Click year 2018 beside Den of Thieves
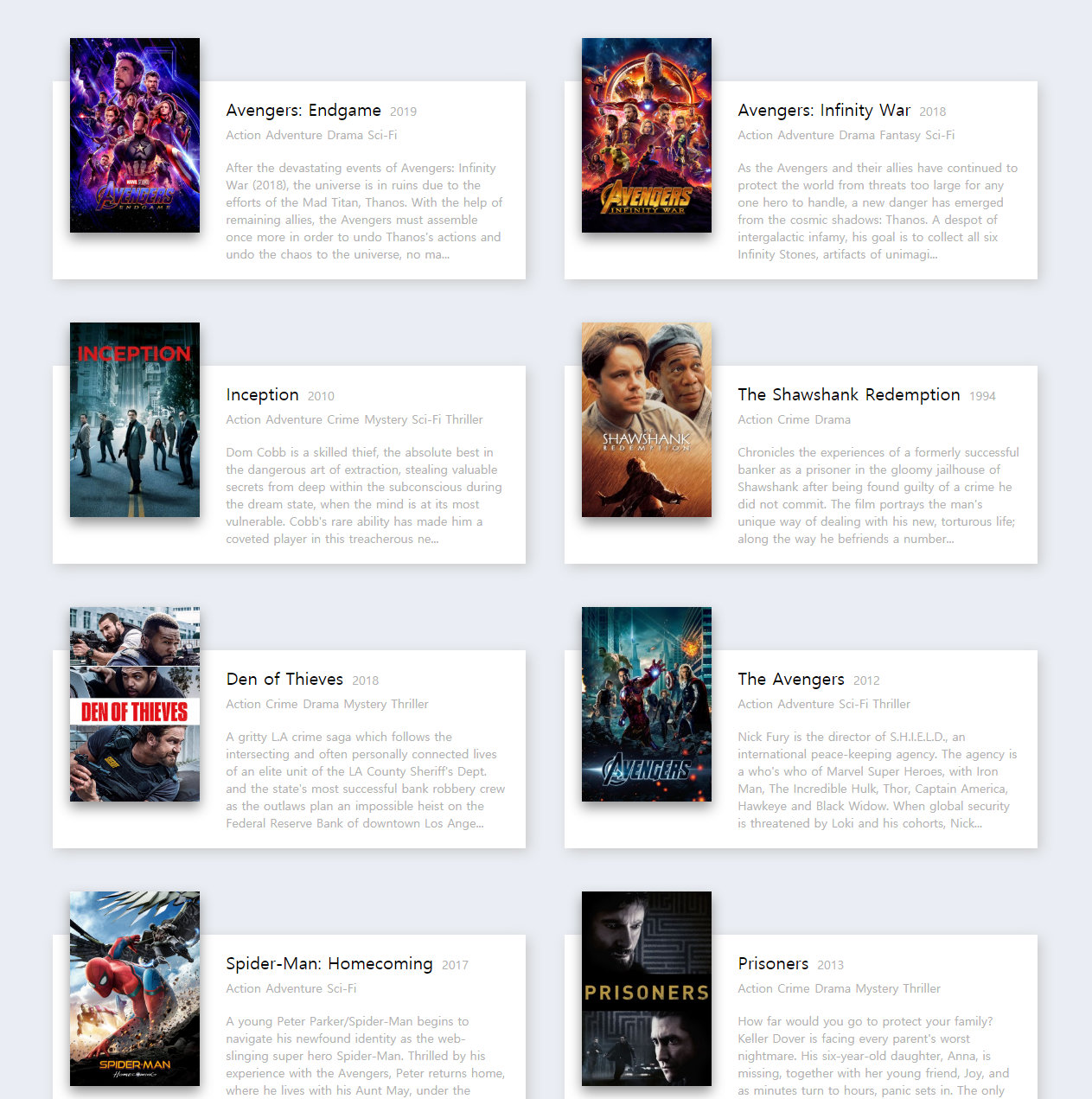 365,680
